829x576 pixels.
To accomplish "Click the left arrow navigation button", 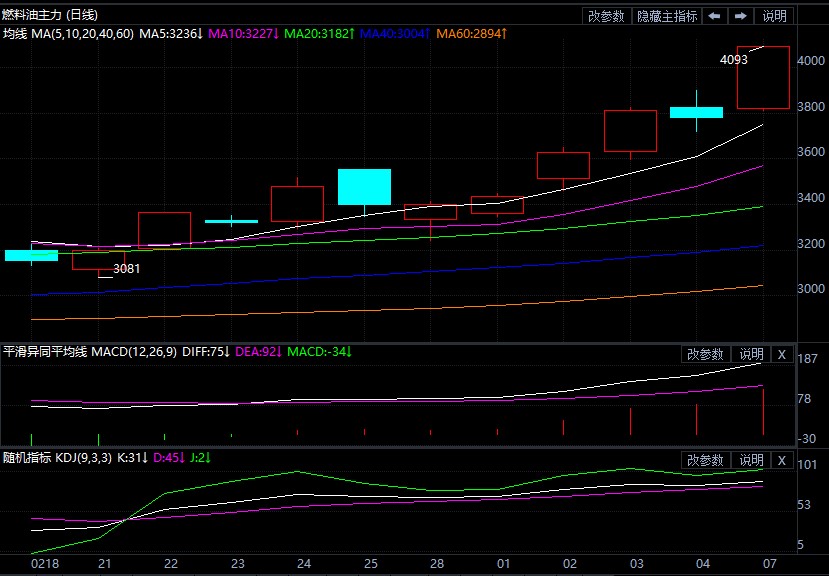I will point(714,16).
